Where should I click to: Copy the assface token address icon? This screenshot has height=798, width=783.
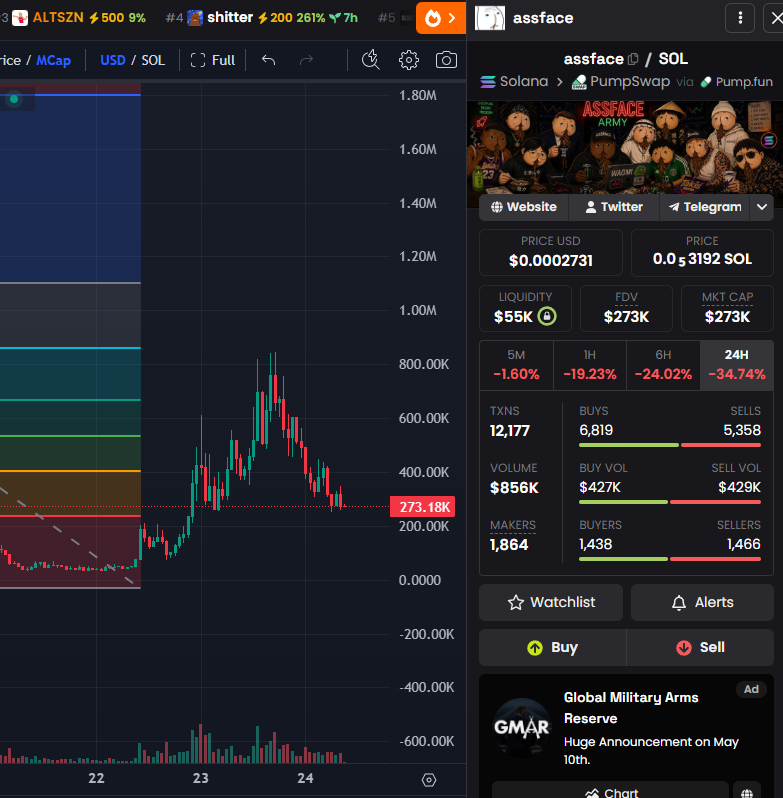click(633, 59)
